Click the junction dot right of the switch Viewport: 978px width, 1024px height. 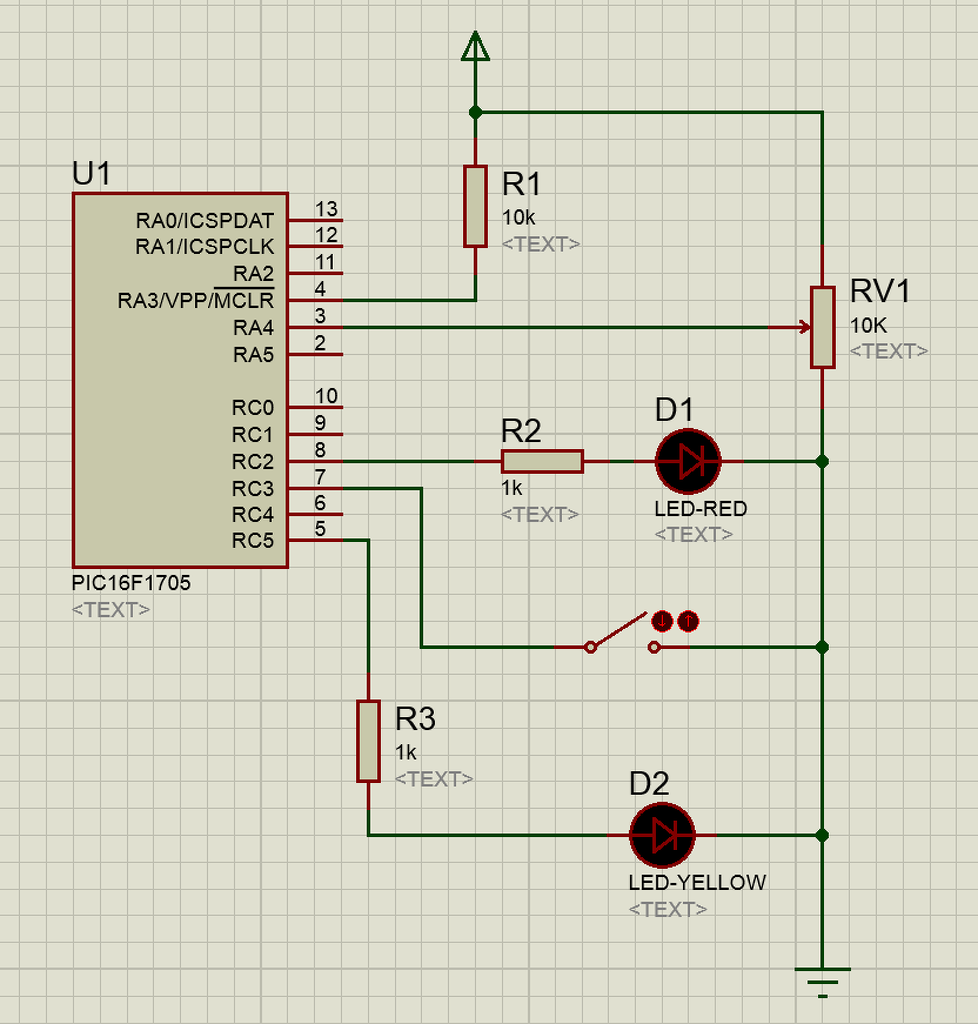click(823, 647)
